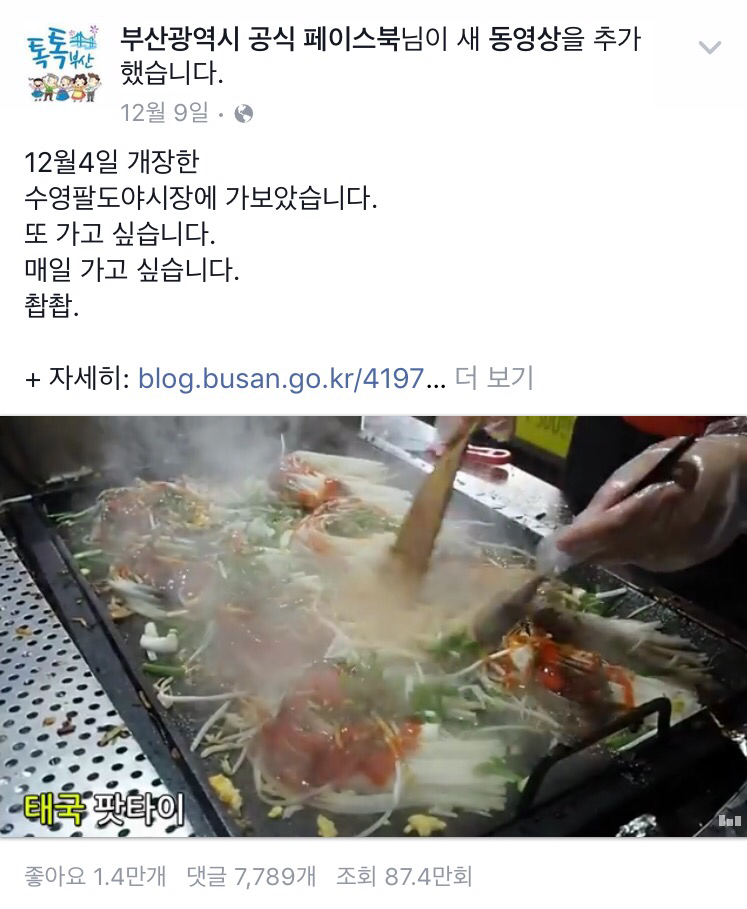View the 좋아요 1.4만개 likes list
The image size is (747, 909).
click(x=95, y=876)
